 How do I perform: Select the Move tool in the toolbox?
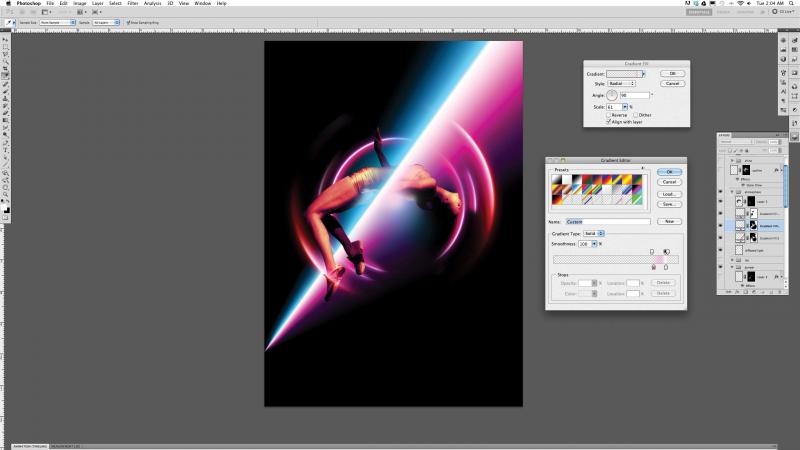[5, 39]
